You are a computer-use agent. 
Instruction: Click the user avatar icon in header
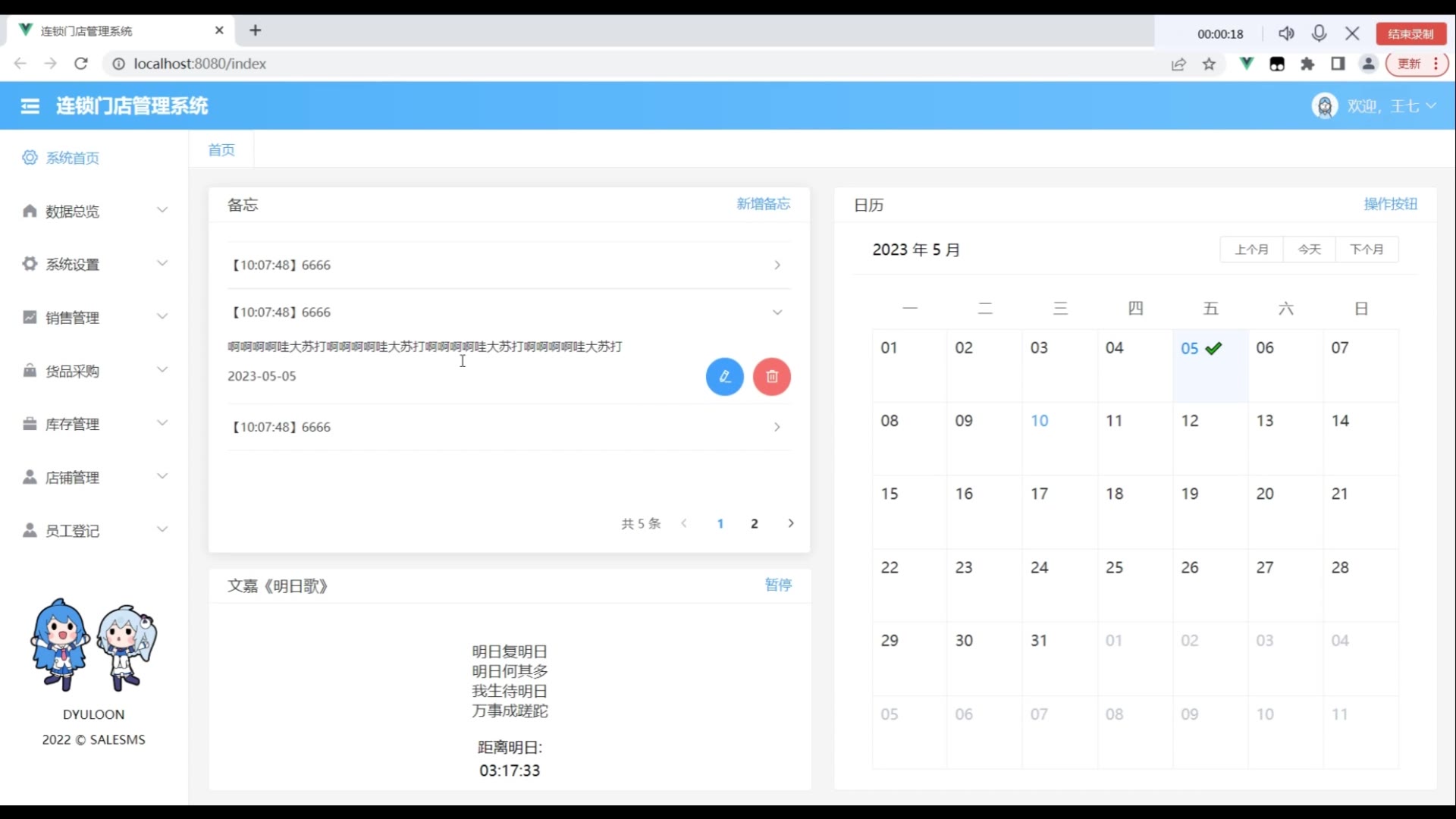tap(1325, 106)
